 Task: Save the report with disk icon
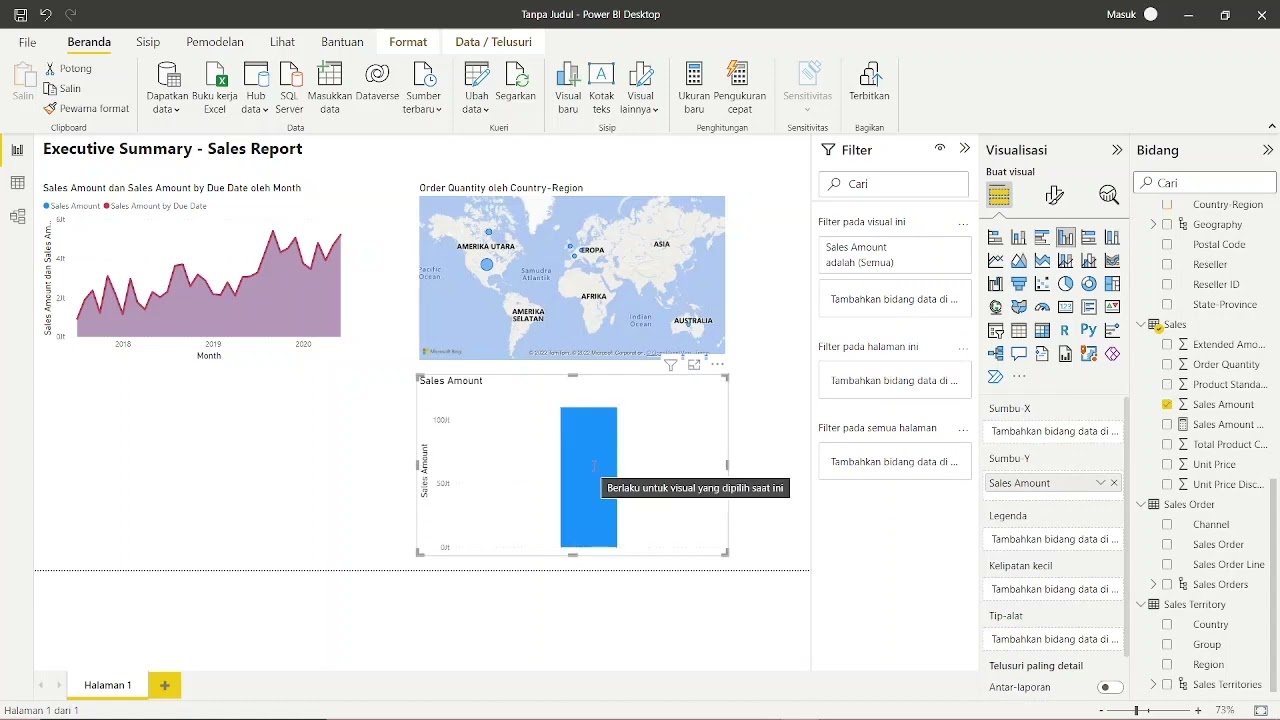tap(20, 15)
